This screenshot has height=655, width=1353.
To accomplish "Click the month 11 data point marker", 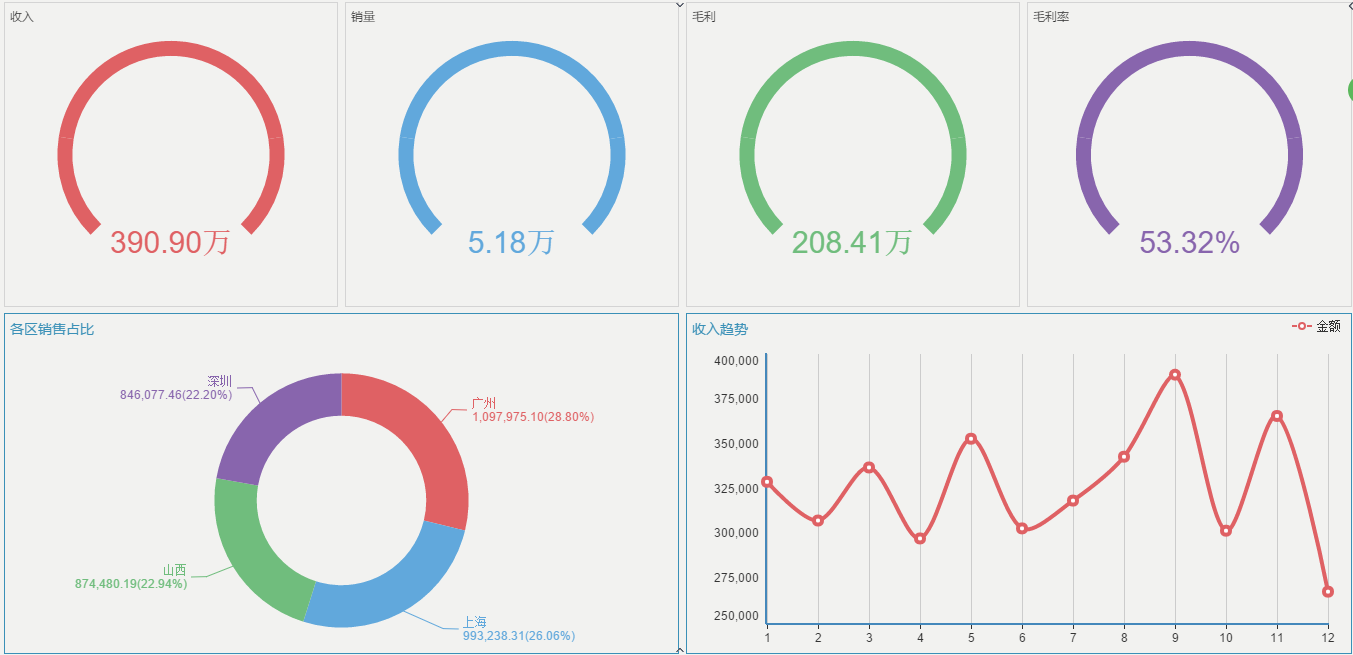I will click(x=1277, y=416).
